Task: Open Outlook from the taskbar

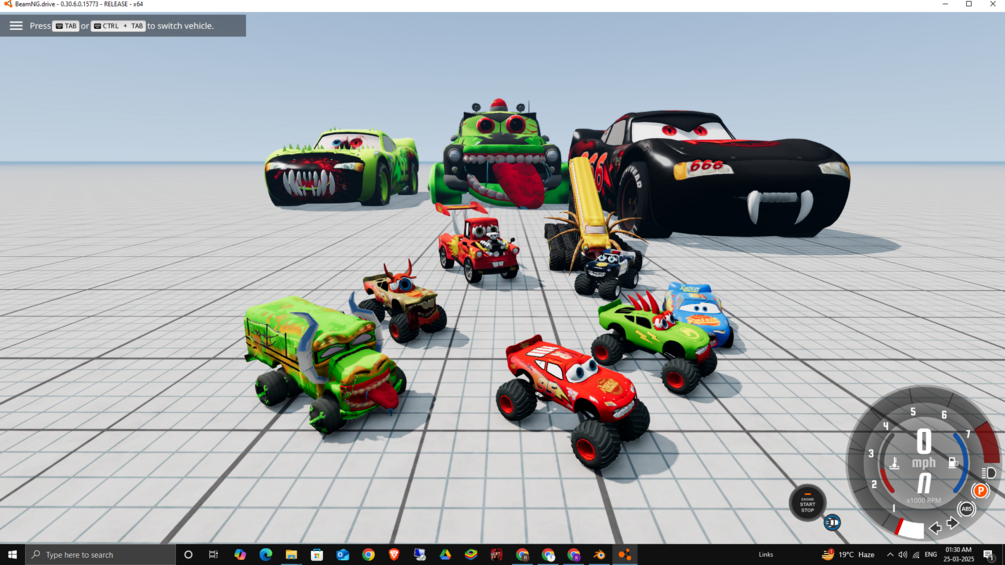Action: pyautogui.click(x=342, y=555)
